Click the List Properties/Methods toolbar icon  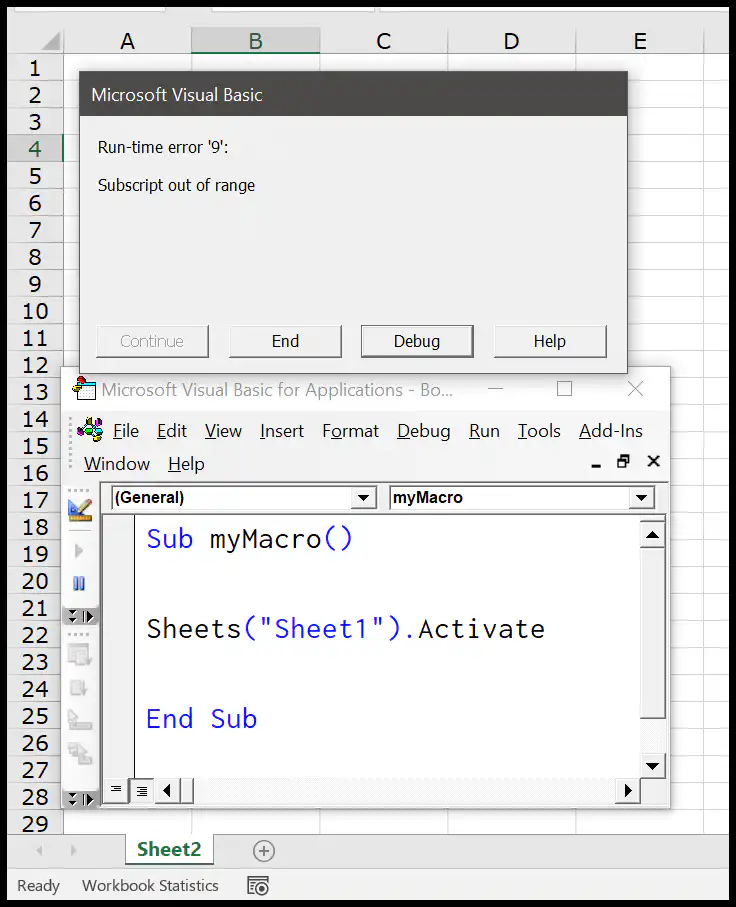pos(79,655)
